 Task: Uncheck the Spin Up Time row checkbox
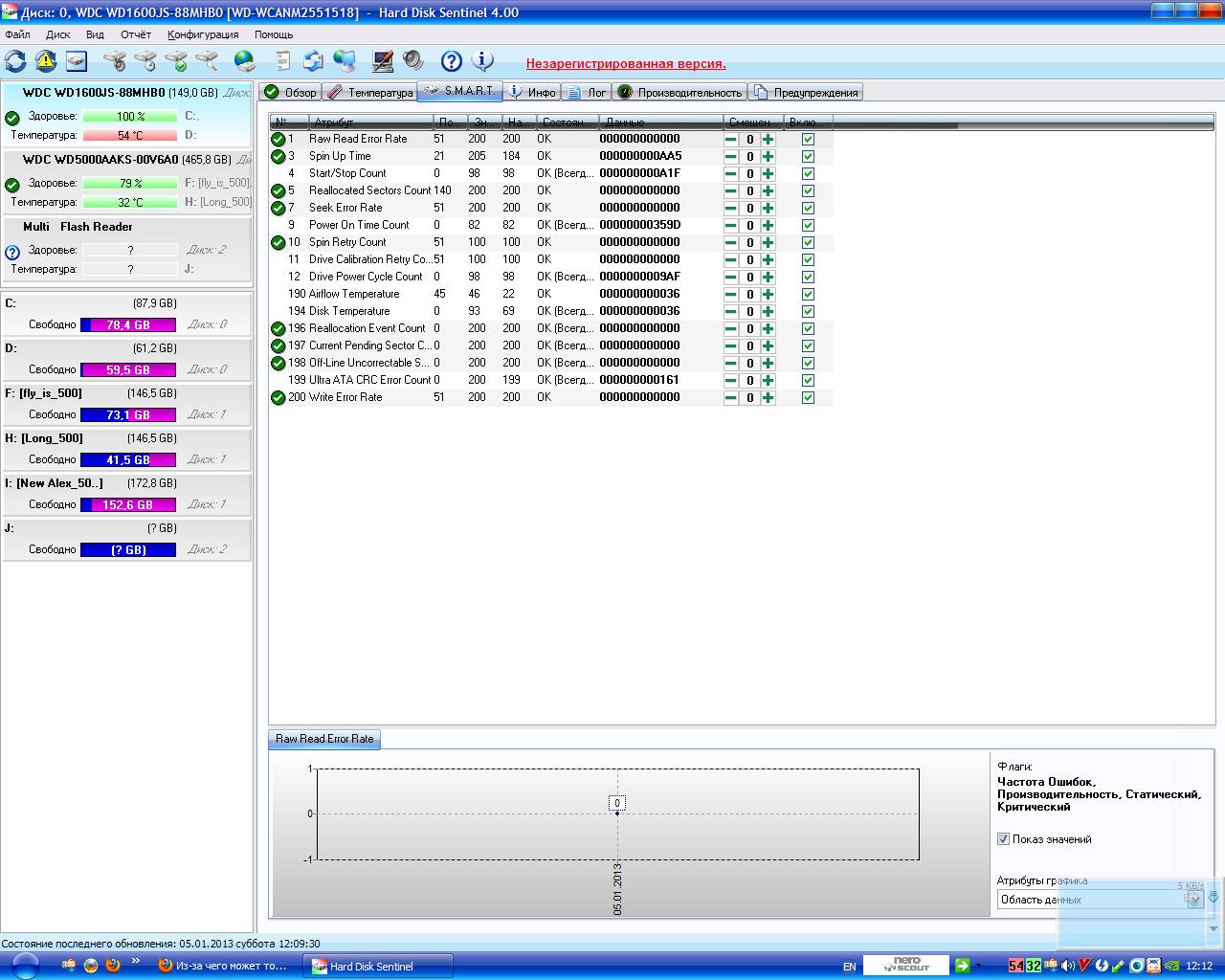(x=808, y=156)
